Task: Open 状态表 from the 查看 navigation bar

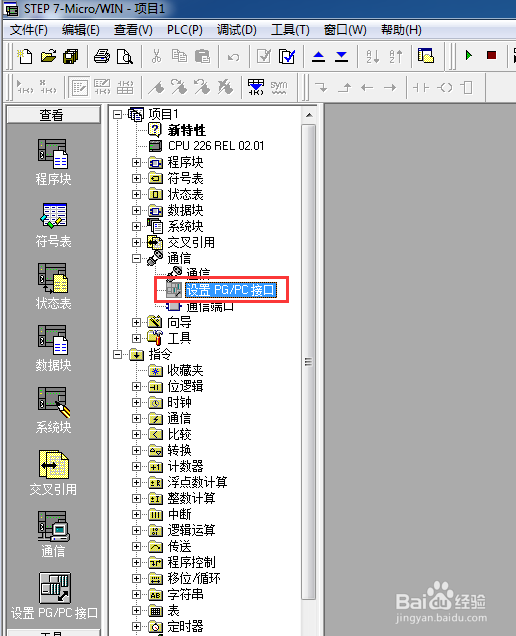Action: click(x=53, y=287)
